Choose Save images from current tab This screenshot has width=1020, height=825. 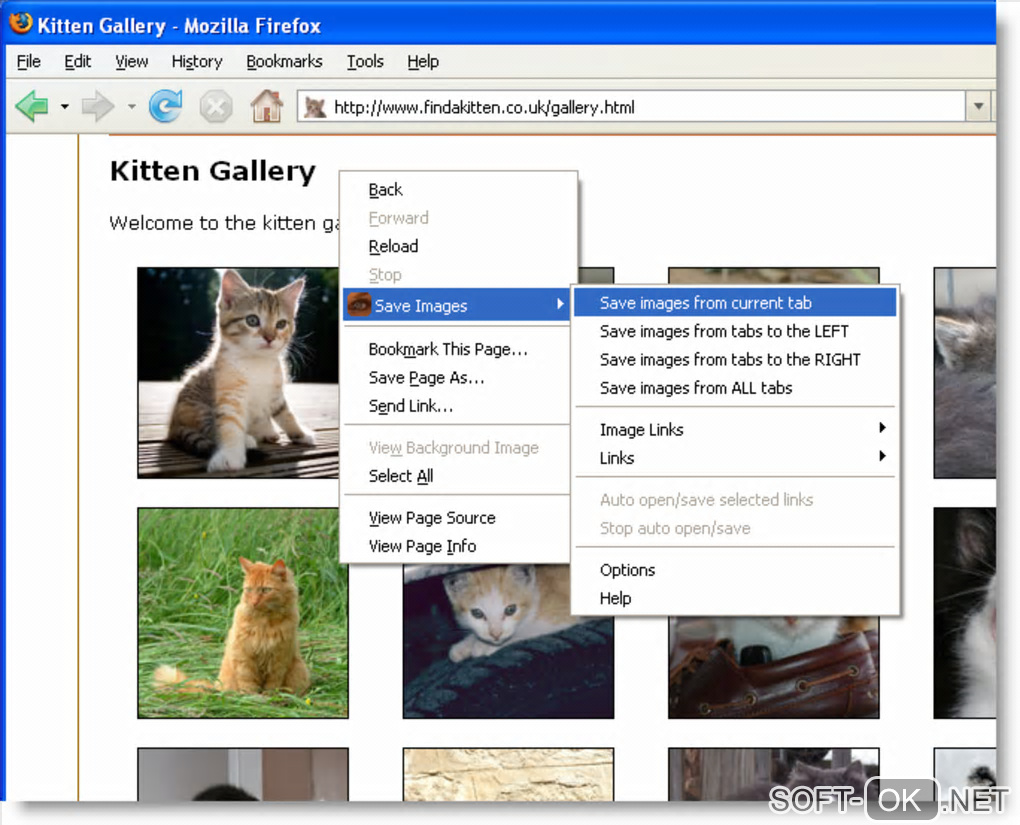[x=705, y=303]
